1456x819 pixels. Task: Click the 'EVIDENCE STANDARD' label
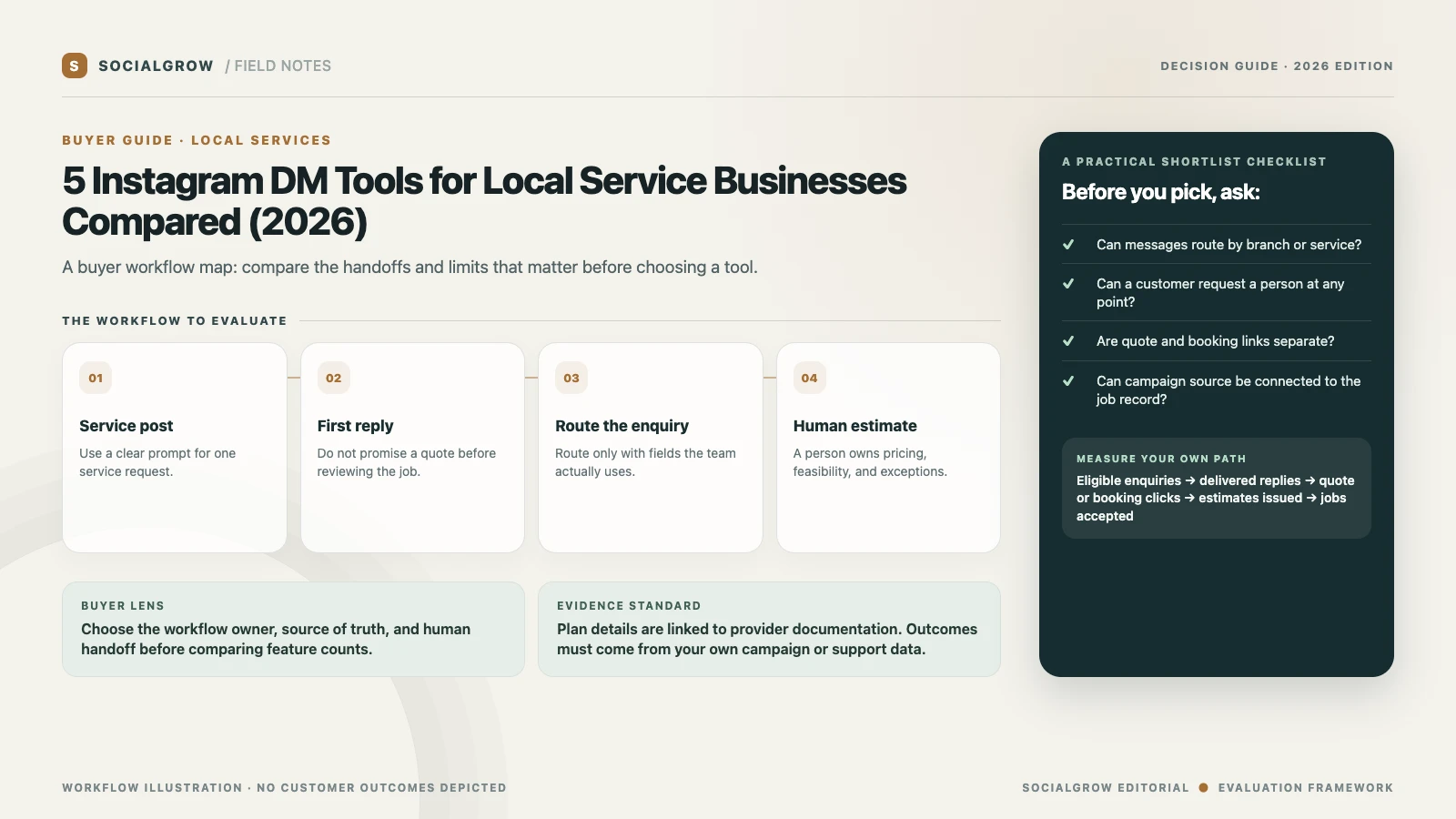tap(629, 606)
